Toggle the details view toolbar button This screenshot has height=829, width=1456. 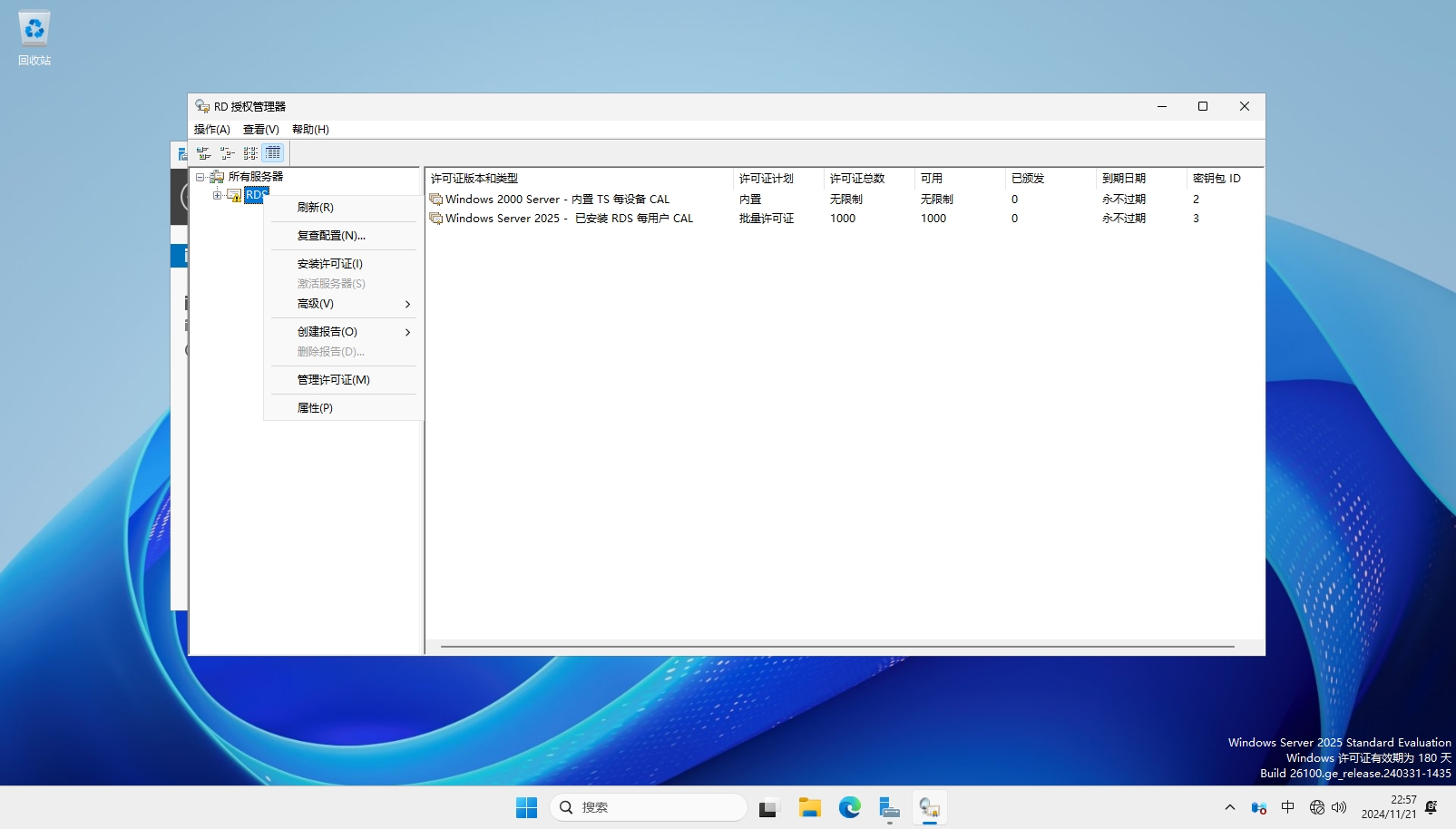coord(273,153)
